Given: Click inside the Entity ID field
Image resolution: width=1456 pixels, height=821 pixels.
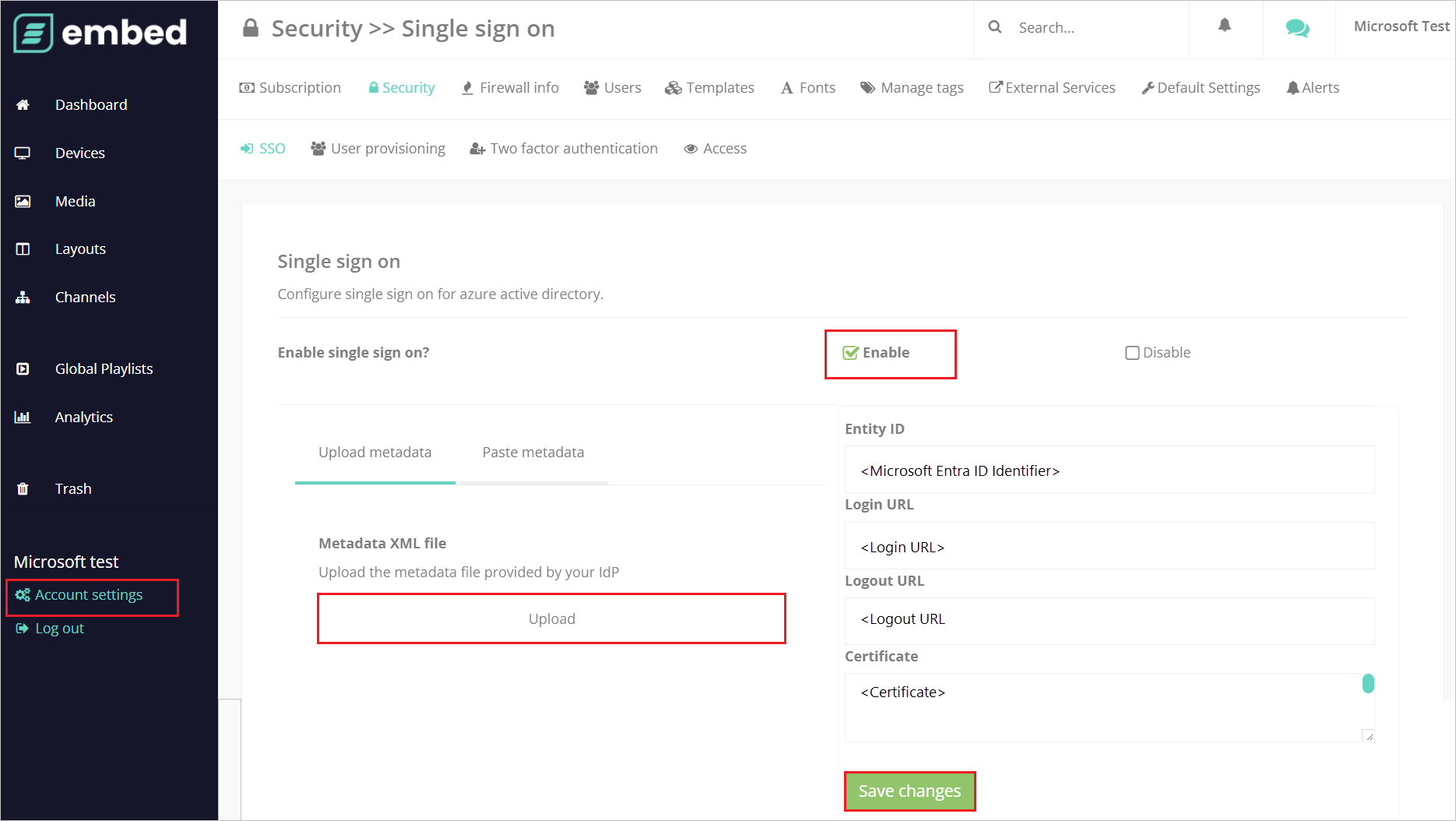Looking at the screenshot, I should pyautogui.click(x=1109, y=470).
